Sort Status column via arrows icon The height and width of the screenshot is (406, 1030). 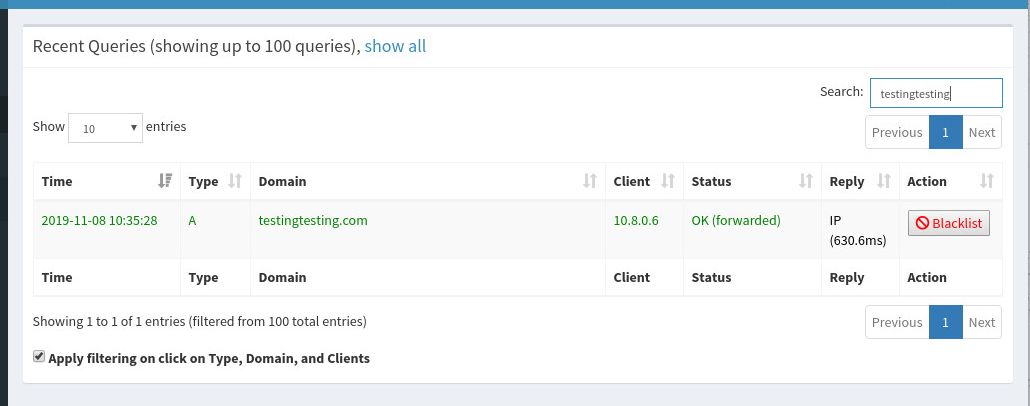click(805, 181)
